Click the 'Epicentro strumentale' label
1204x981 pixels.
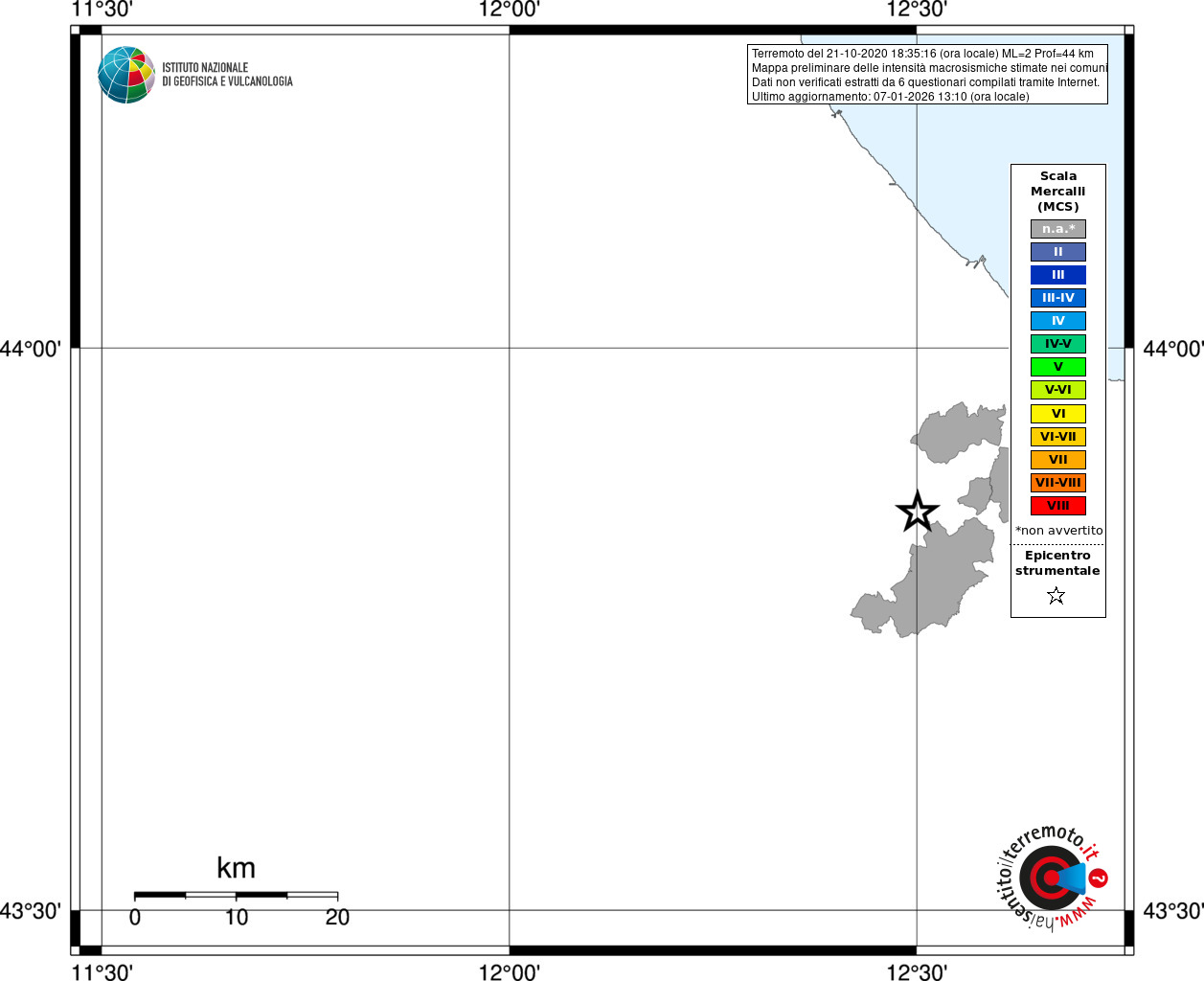1057,563
